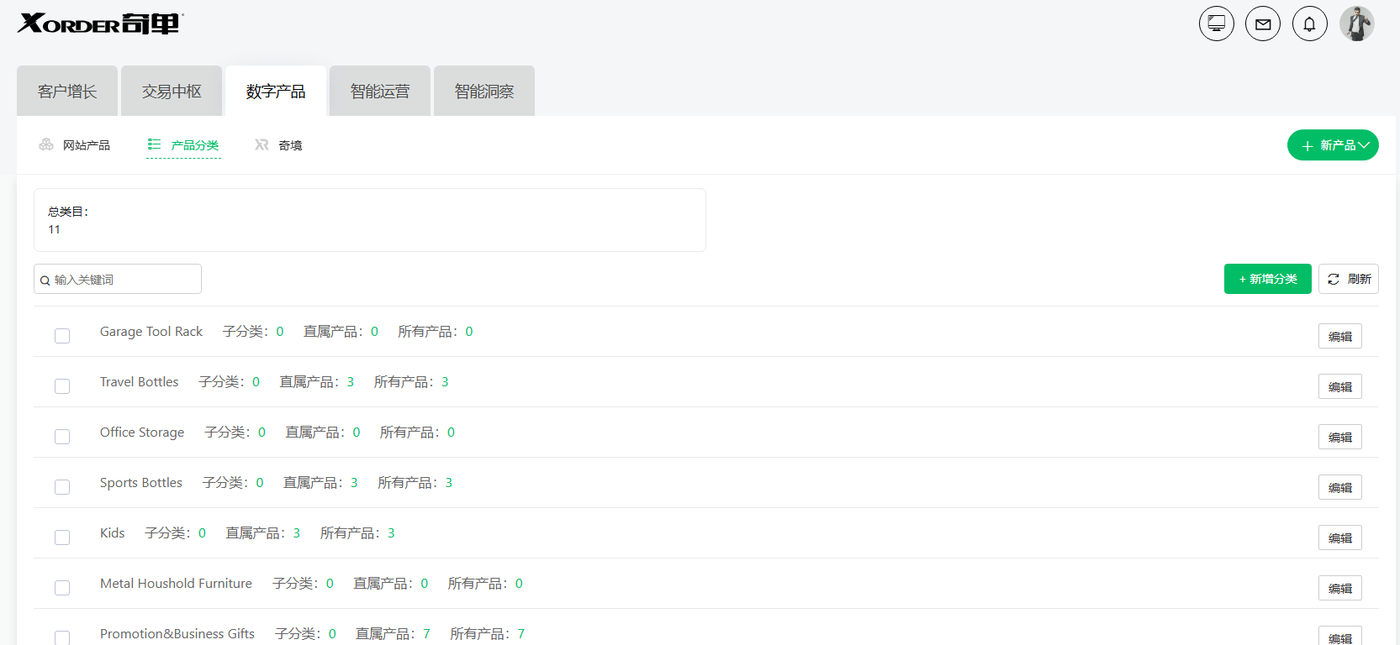Viewport: 1400px width, 645px height.
Task: Open the notification bell icon
Action: click(x=1310, y=24)
